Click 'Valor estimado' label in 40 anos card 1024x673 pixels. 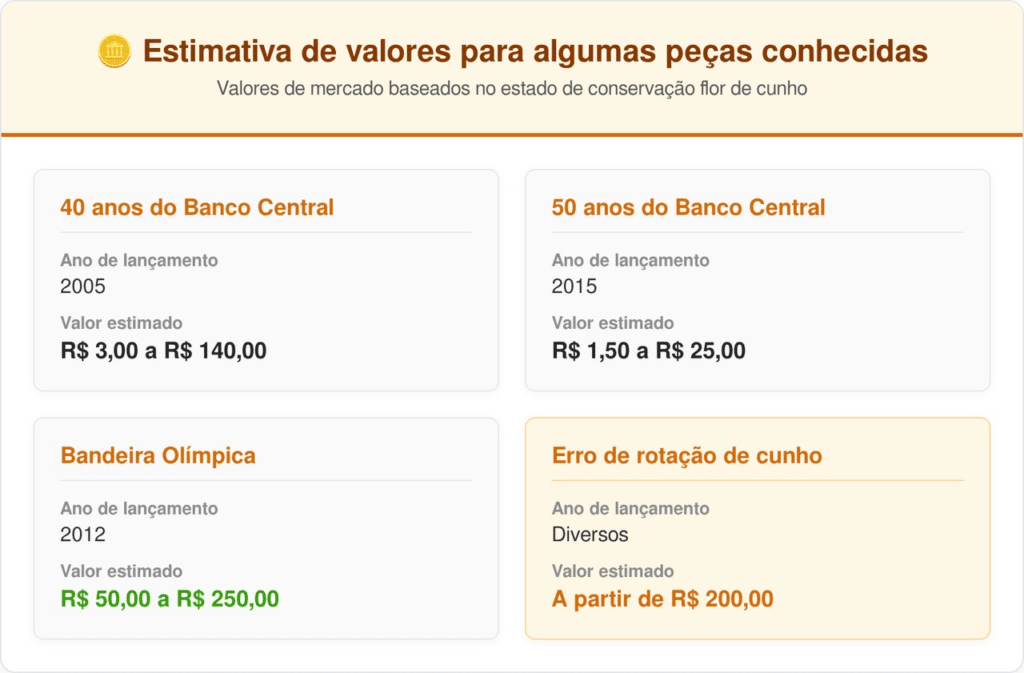[x=121, y=324]
